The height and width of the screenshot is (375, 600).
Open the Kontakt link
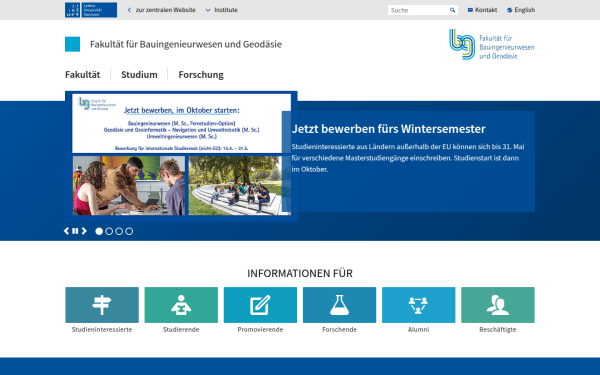pyautogui.click(x=482, y=10)
